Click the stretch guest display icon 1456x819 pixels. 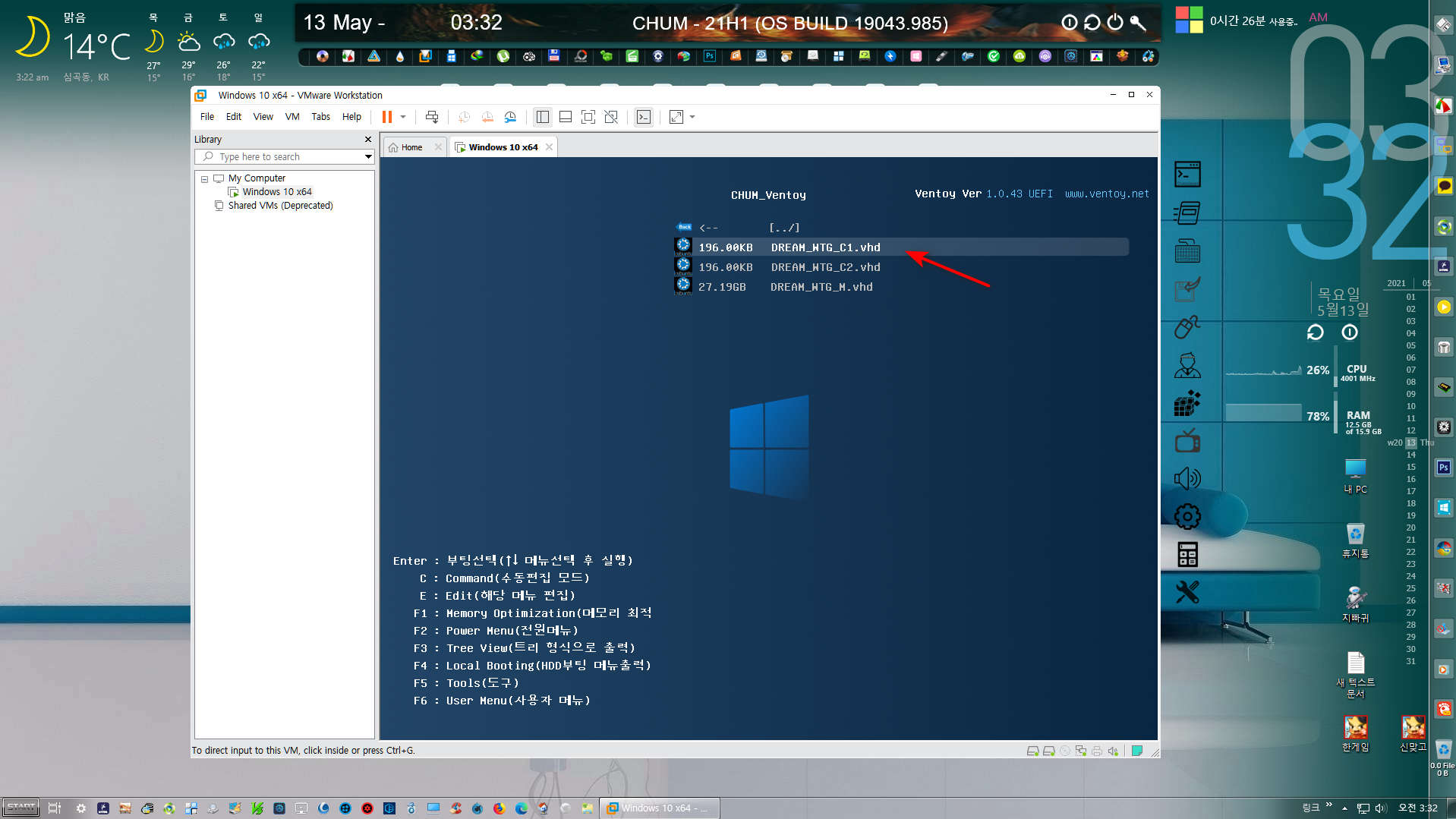point(676,117)
